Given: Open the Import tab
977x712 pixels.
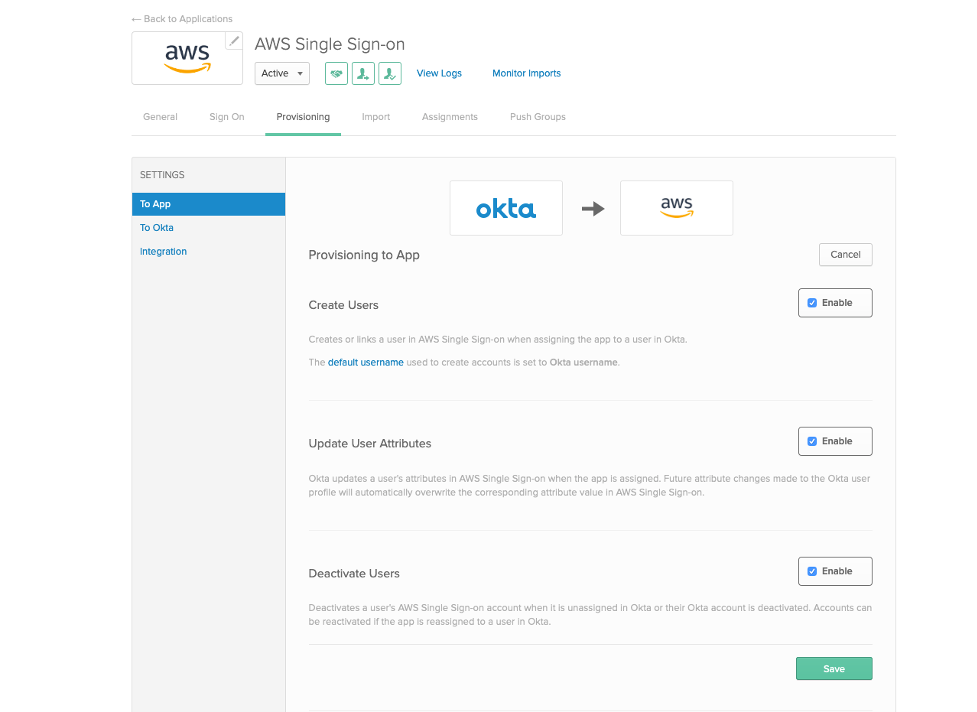Looking at the screenshot, I should pyautogui.click(x=376, y=116).
